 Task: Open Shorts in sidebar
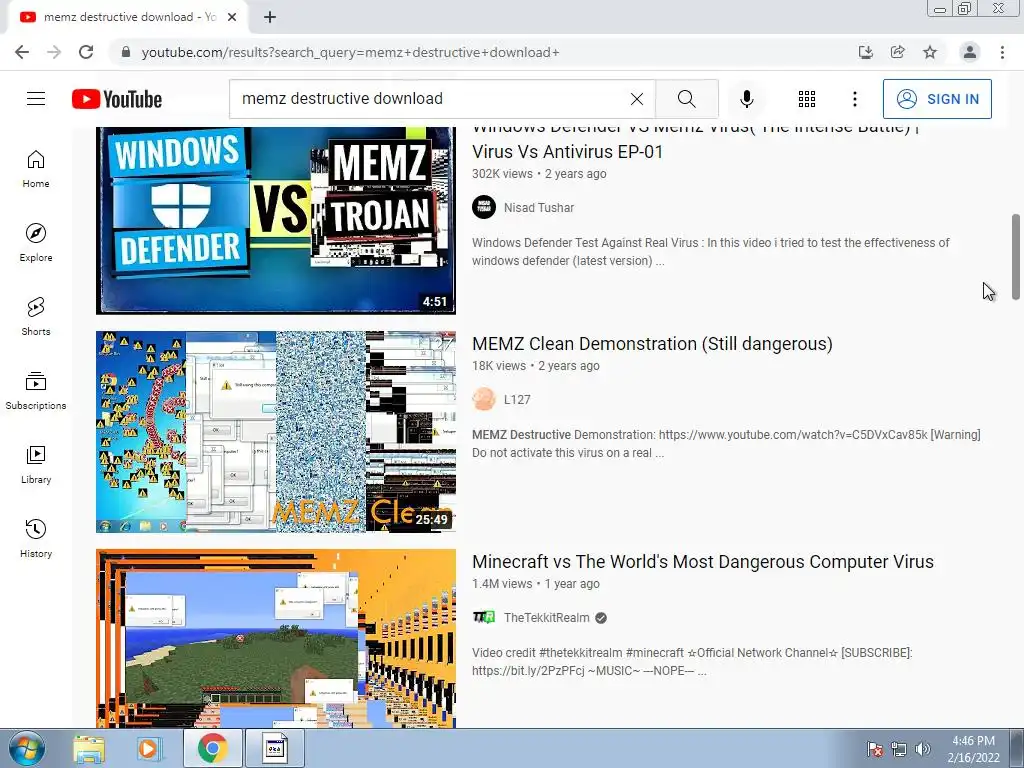point(36,317)
